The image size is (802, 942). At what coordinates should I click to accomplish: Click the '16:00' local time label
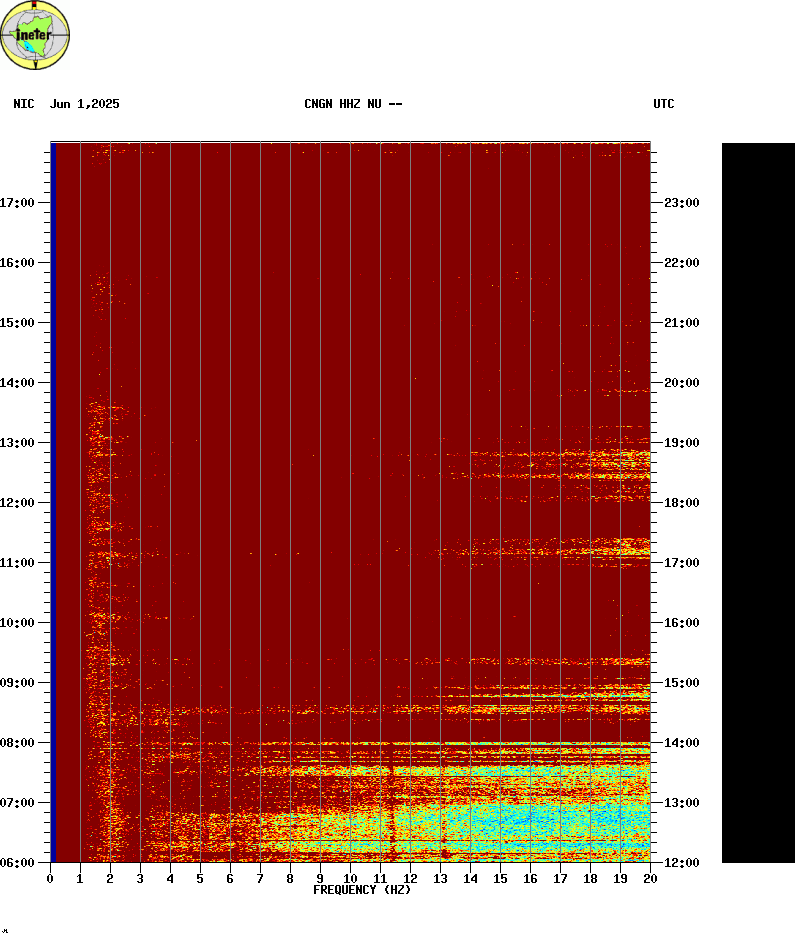click(17, 263)
